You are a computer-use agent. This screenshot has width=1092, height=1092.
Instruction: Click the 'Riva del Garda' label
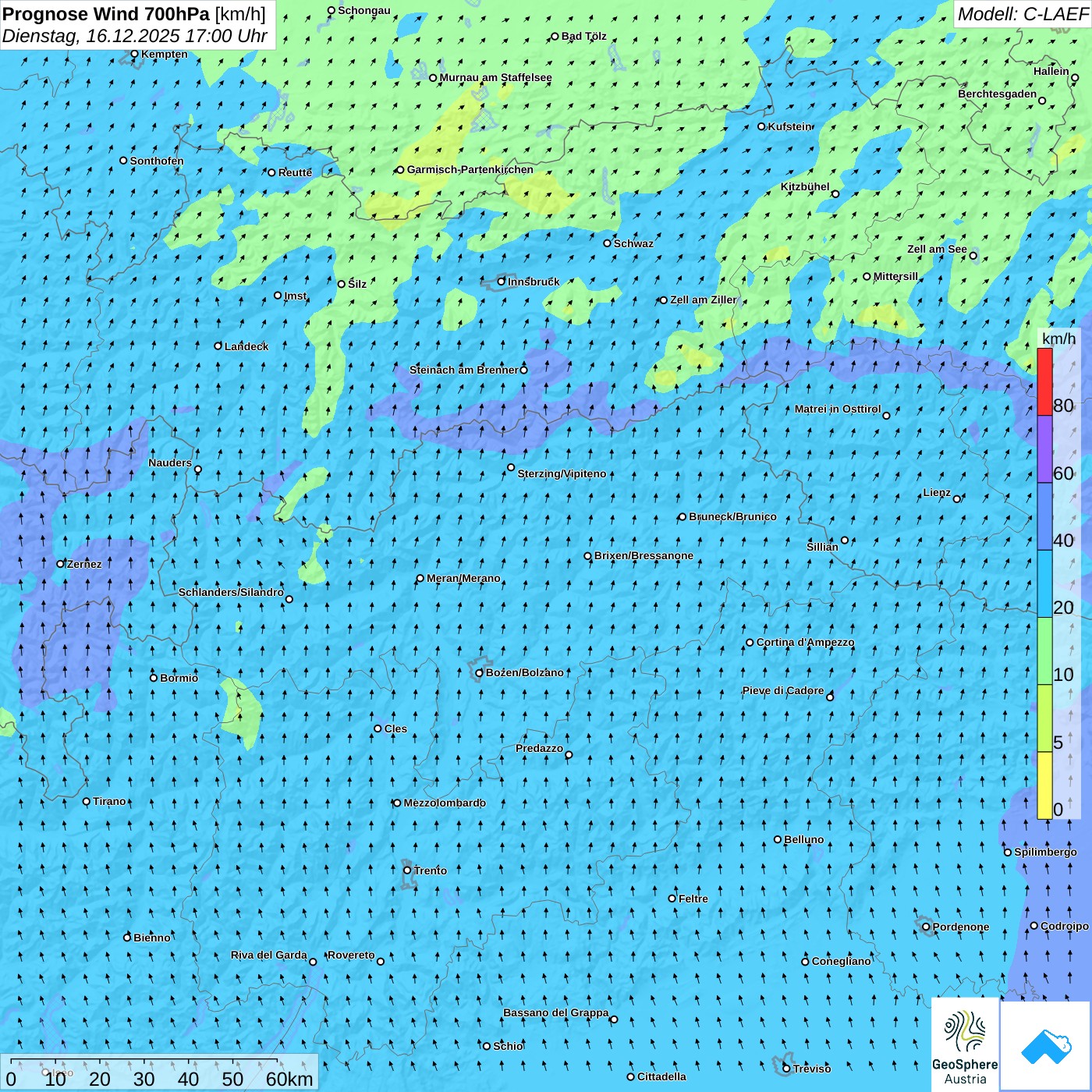tap(269, 955)
